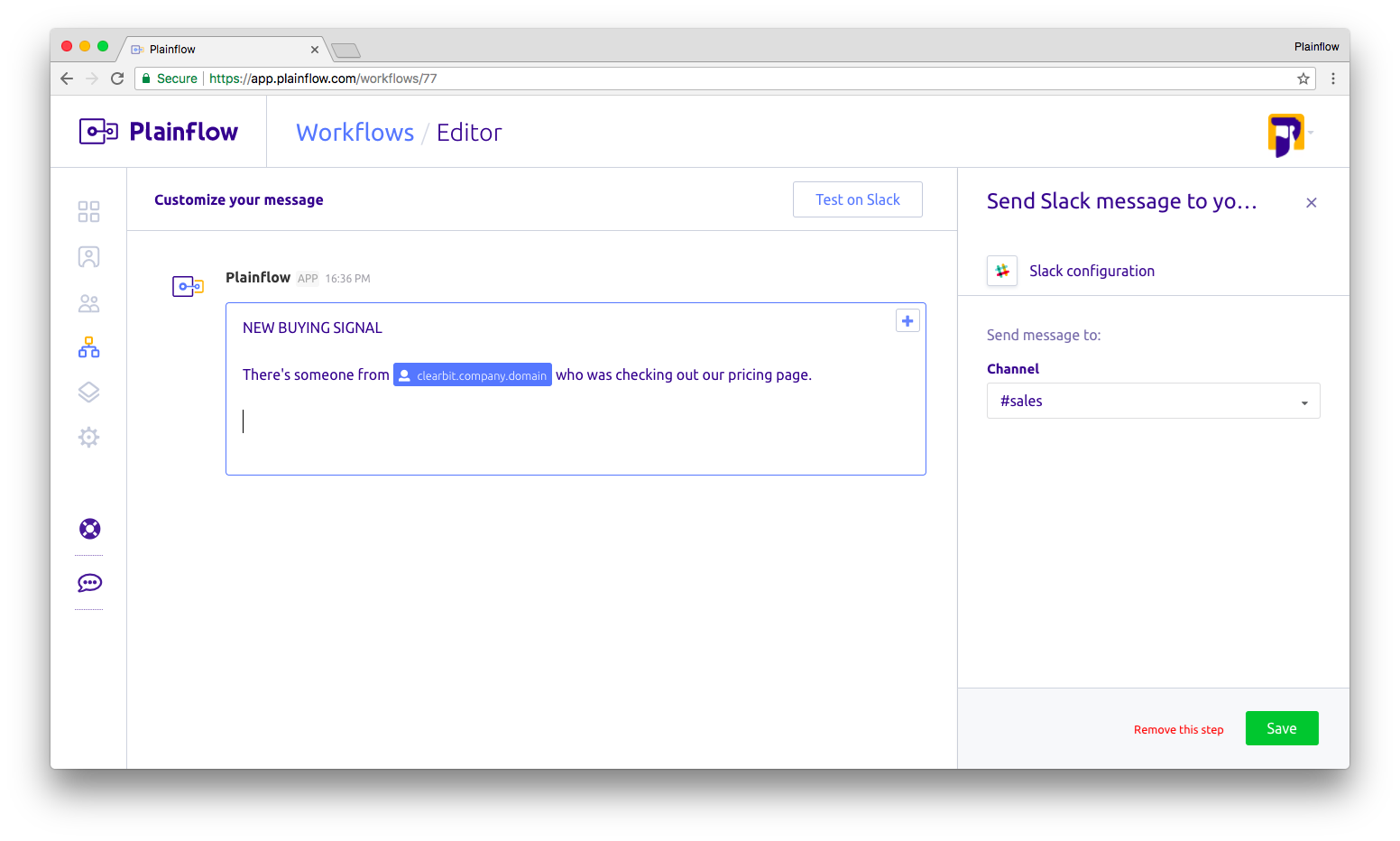Go back in browser history
This screenshot has height=841, width=1400.
[x=67, y=79]
